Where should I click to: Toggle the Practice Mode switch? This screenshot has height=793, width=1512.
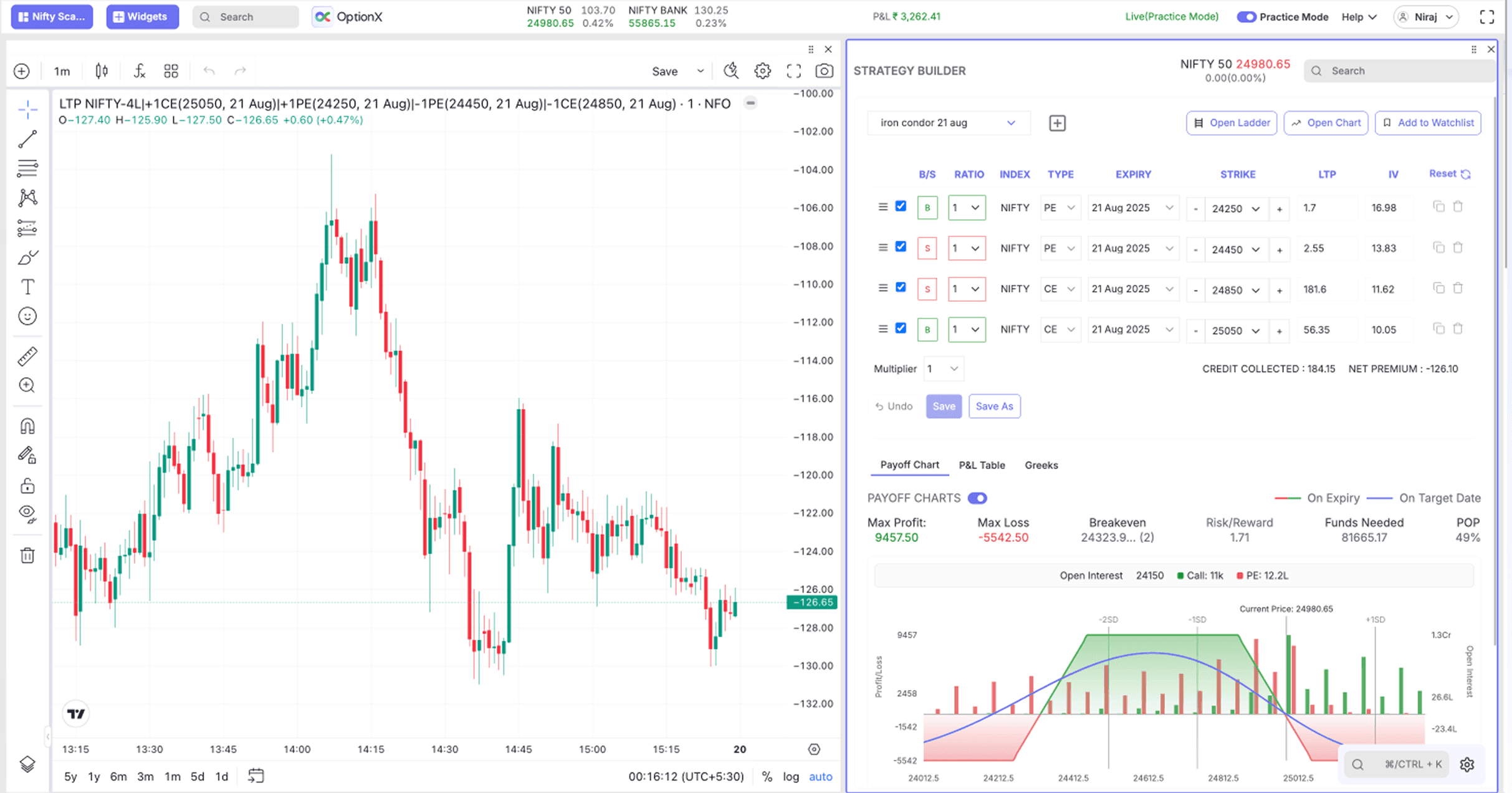(x=1246, y=17)
